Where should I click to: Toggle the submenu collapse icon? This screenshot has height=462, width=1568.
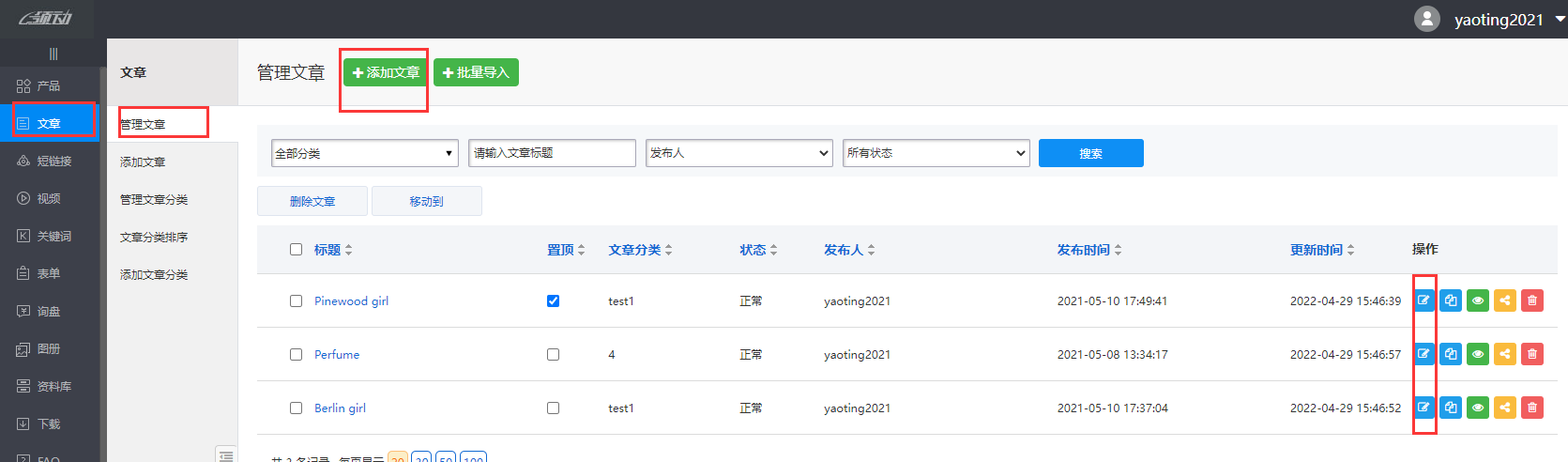coord(226,454)
